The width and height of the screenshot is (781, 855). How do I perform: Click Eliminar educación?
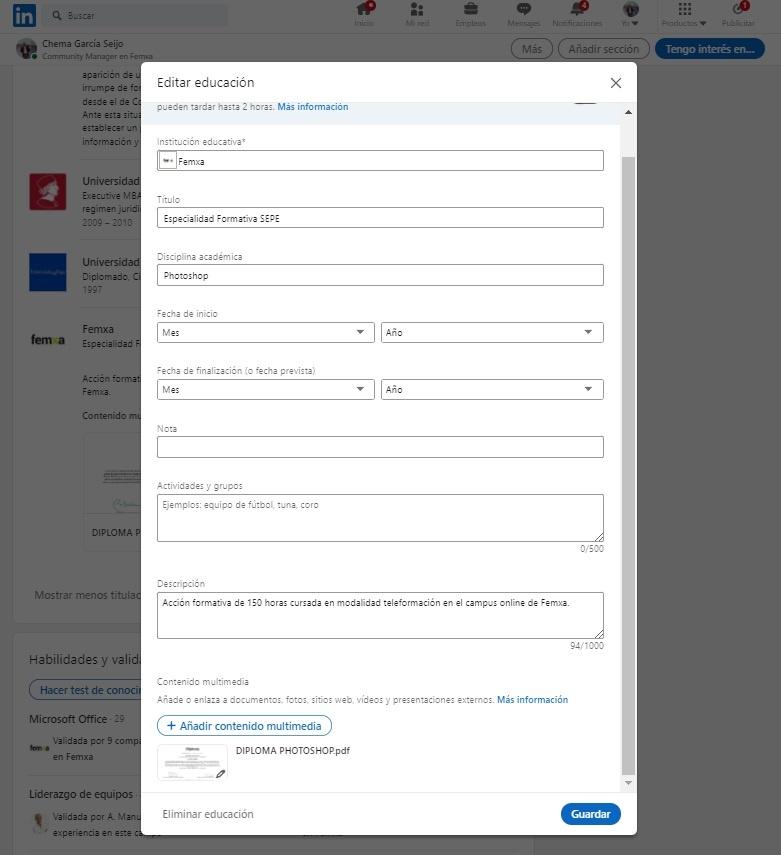[208, 814]
